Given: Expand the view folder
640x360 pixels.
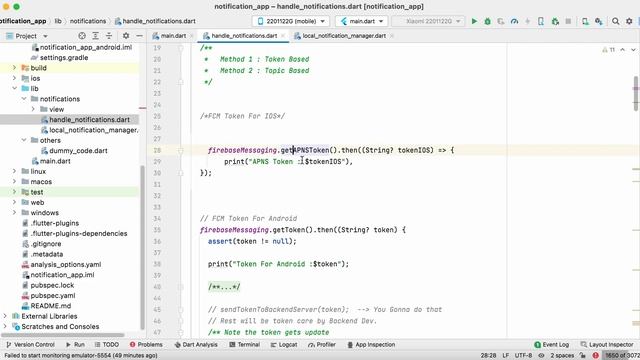Looking at the screenshot, I should [x=33, y=109].
